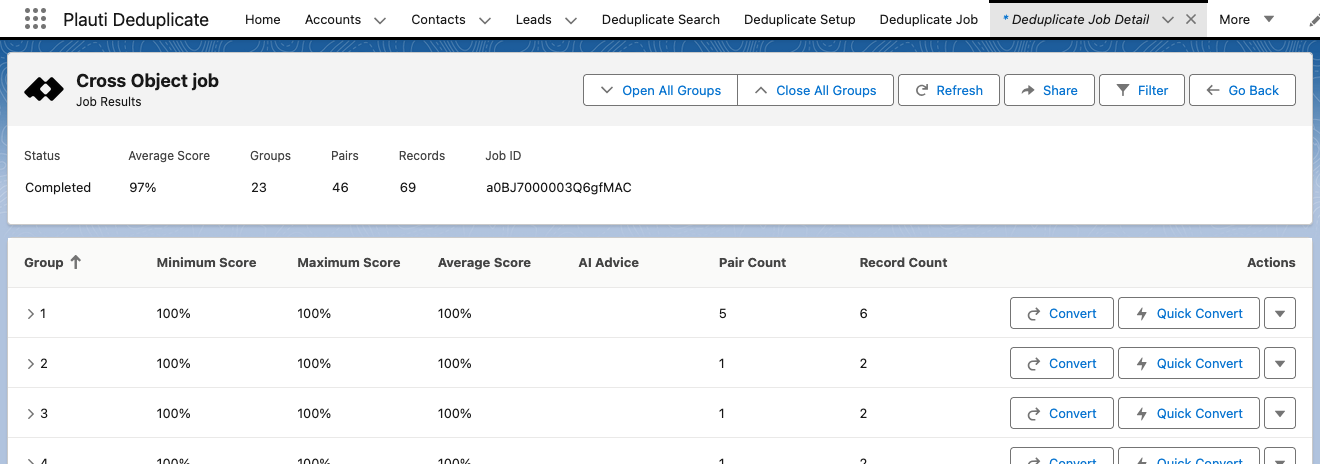Open the App Launcher dots grid

tap(35, 19)
